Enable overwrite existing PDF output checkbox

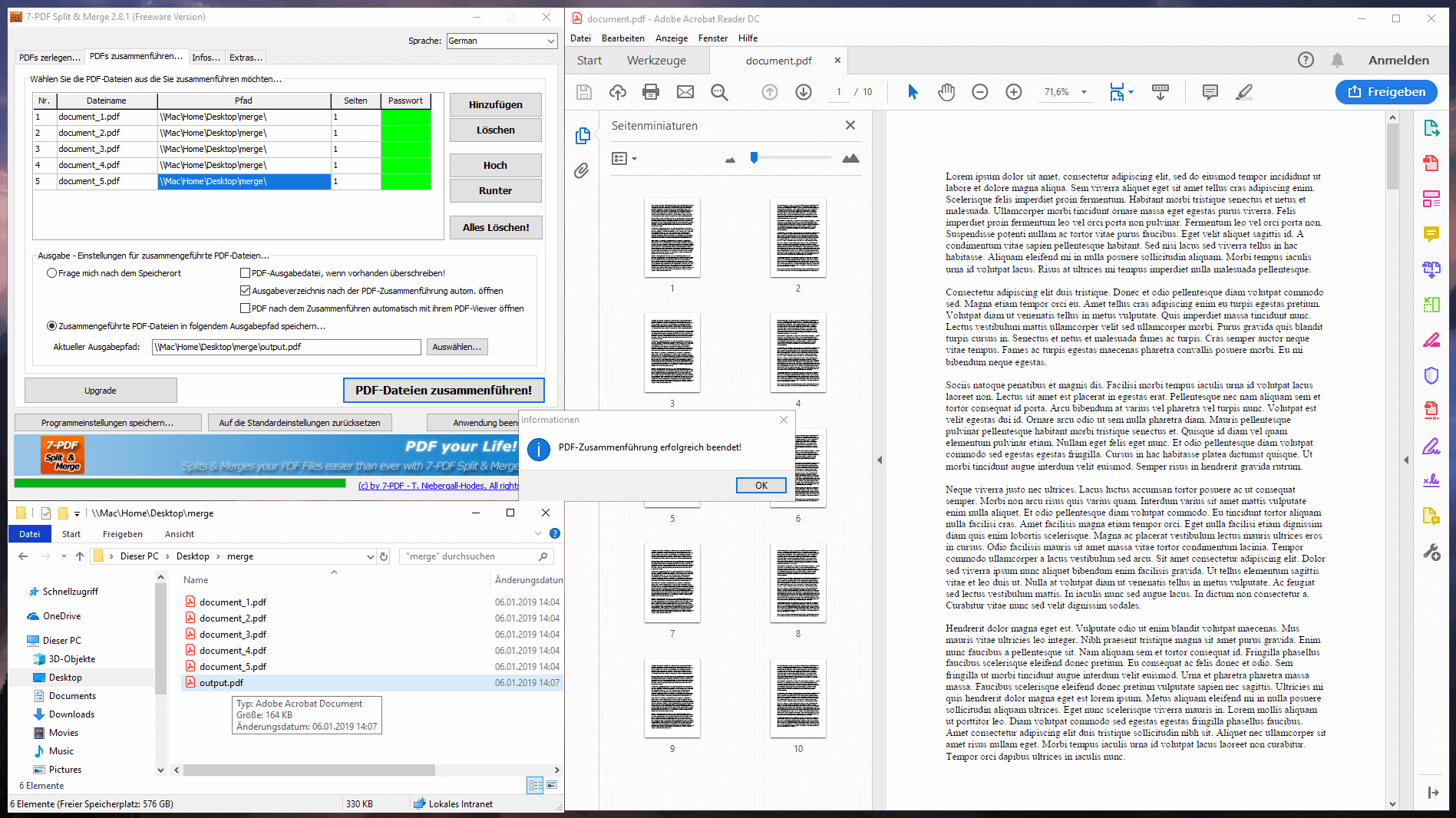pos(246,273)
